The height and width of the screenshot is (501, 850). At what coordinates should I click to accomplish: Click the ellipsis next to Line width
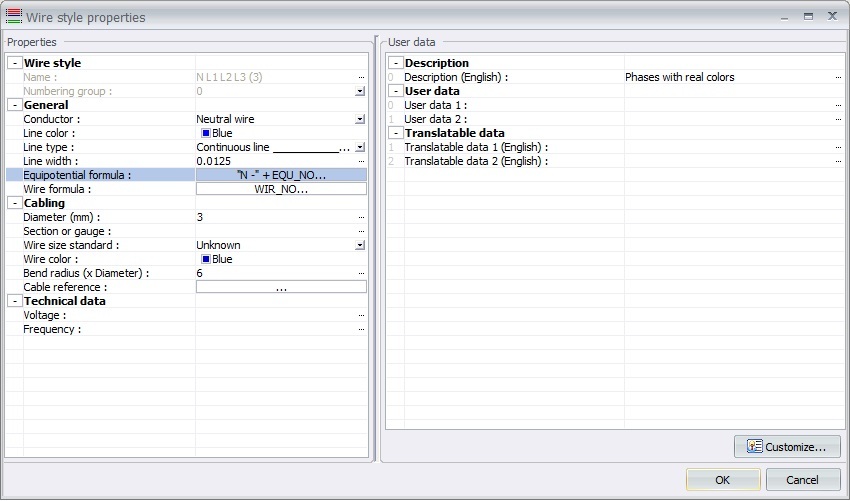[x=361, y=161]
